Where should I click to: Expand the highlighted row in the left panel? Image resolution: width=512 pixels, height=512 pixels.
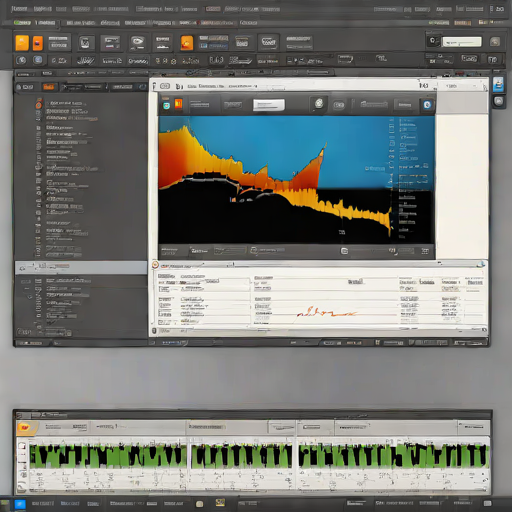click(81, 267)
